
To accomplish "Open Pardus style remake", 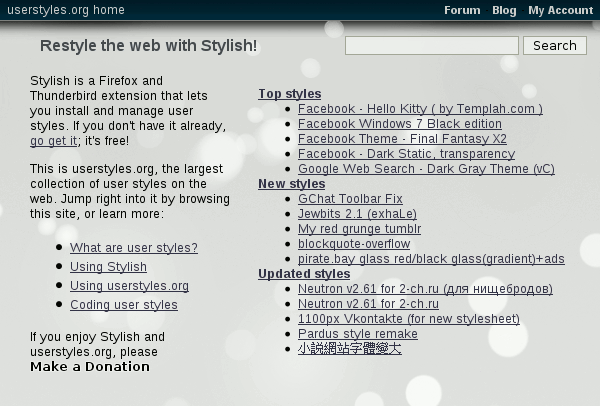I will (358, 334).
